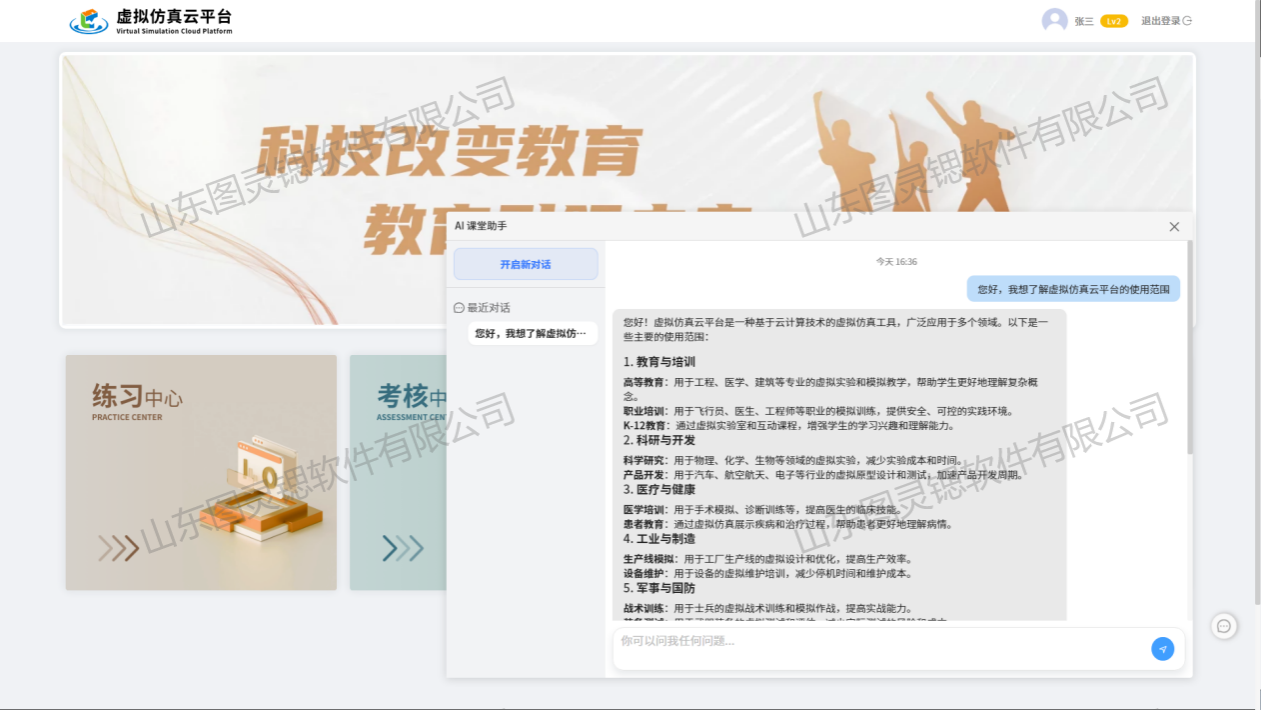Click the teal triple-arrow on 考核中心 card

pyautogui.click(x=402, y=548)
